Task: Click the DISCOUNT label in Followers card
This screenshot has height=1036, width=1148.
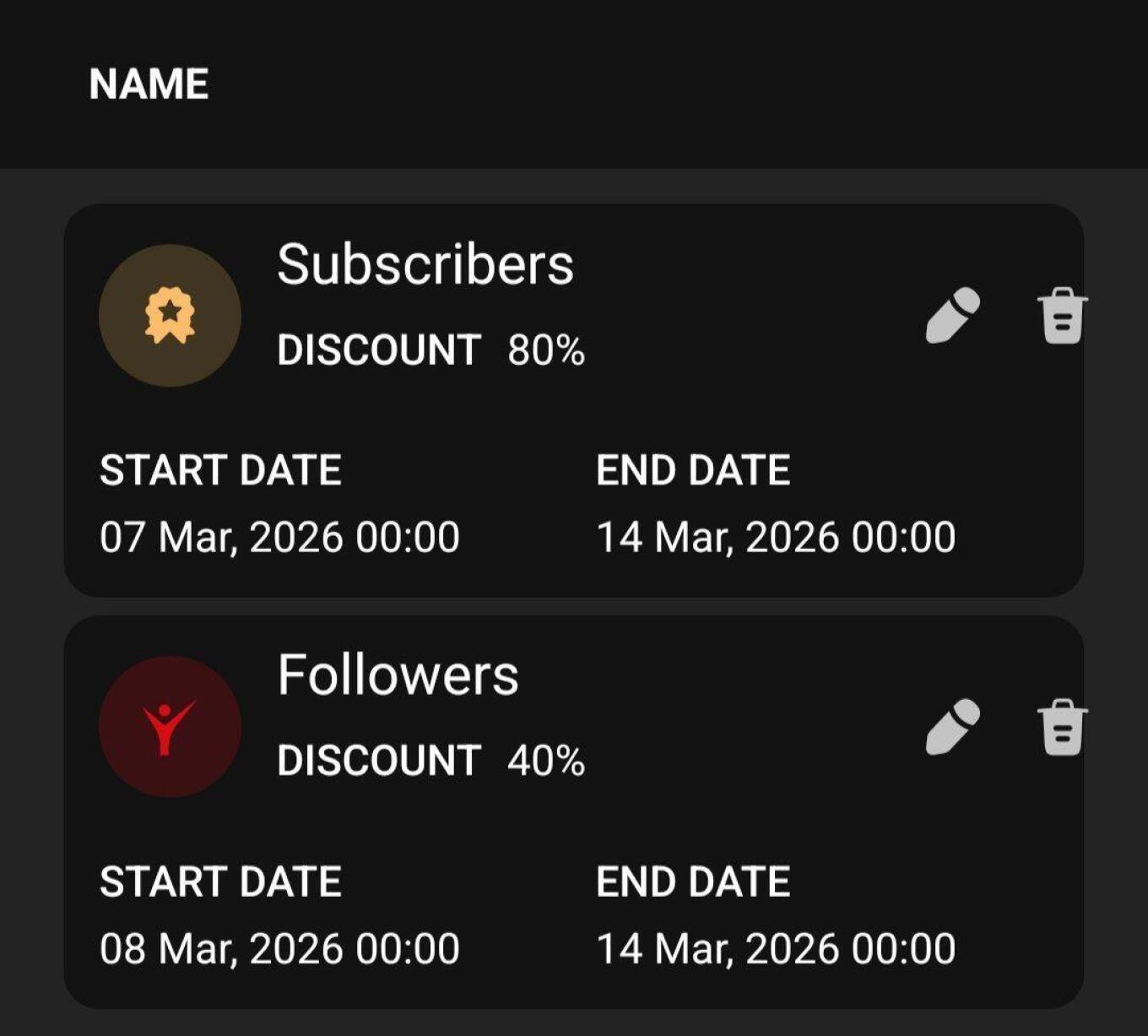Action: click(379, 761)
